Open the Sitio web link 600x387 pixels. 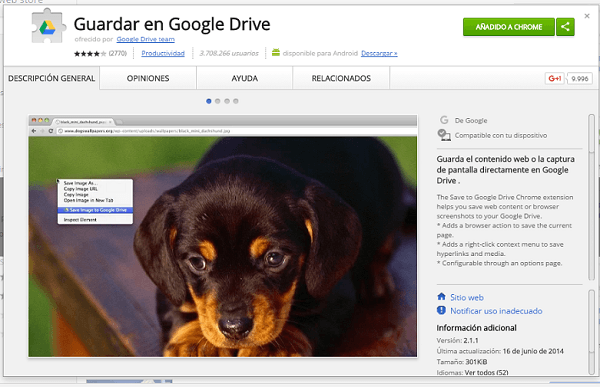pyautogui.click(x=466, y=297)
